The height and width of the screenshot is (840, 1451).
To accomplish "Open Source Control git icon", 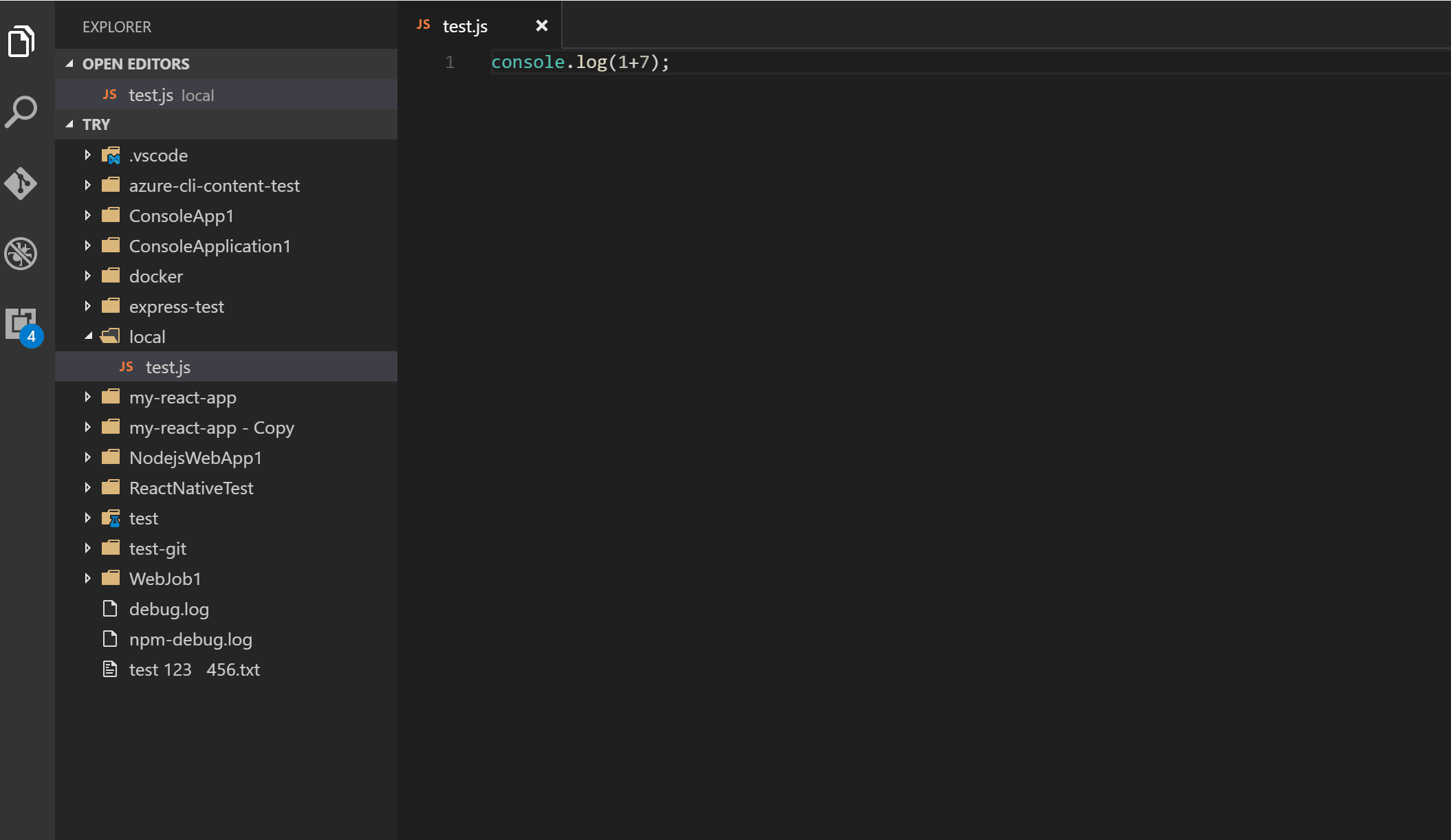I will click(21, 184).
